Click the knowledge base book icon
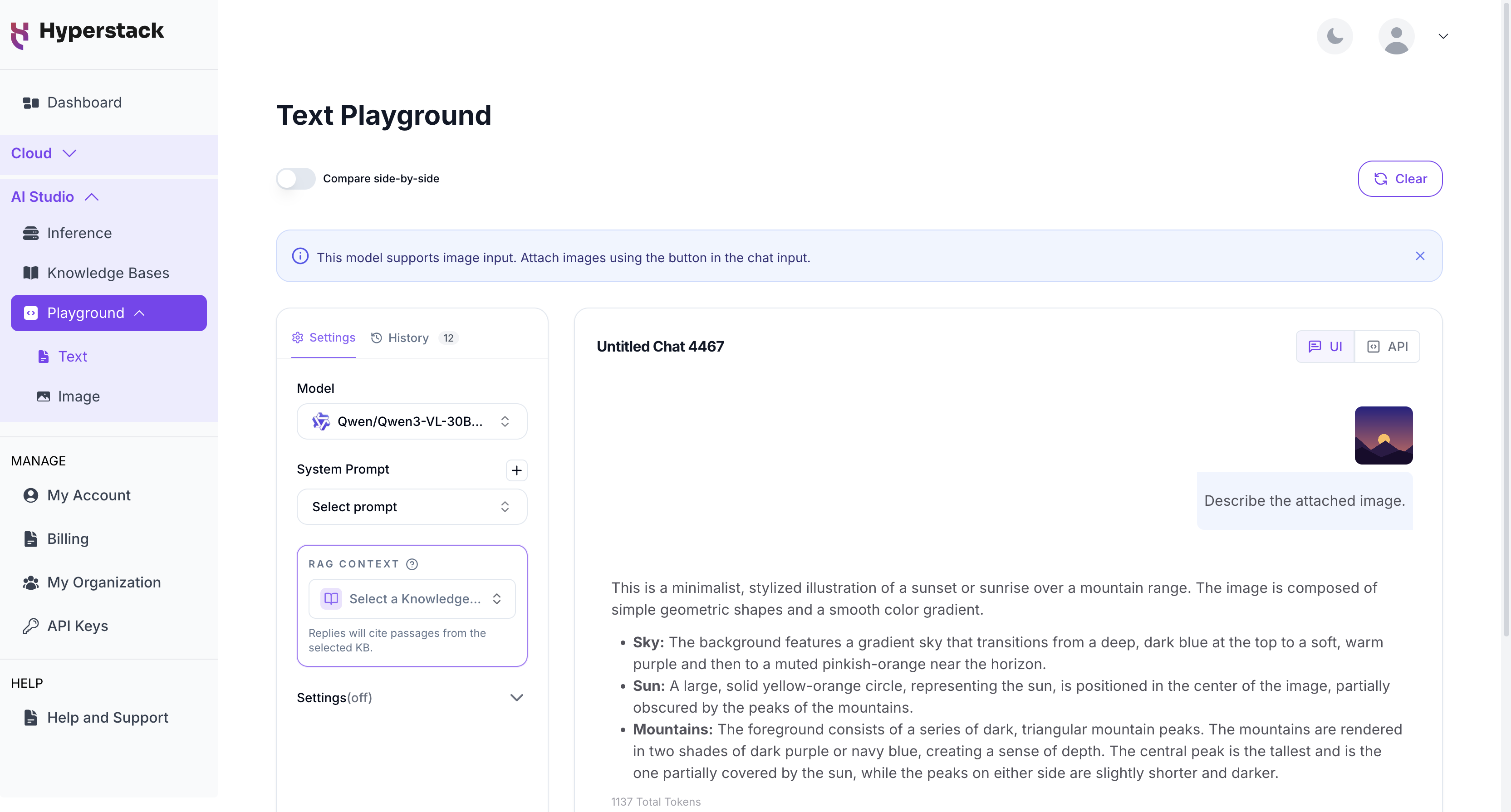Screen dimensions: 1511x812 pyautogui.click(x=331, y=599)
